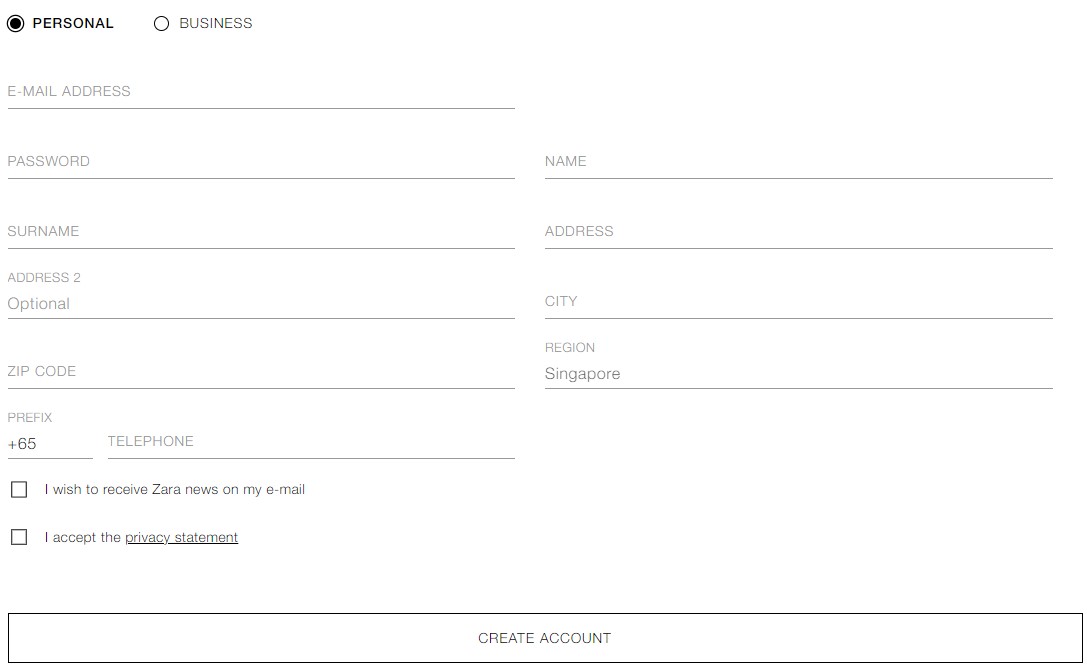The image size is (1087, 667).
Task: Select the Personal account radio button
Action: point(16,23)
